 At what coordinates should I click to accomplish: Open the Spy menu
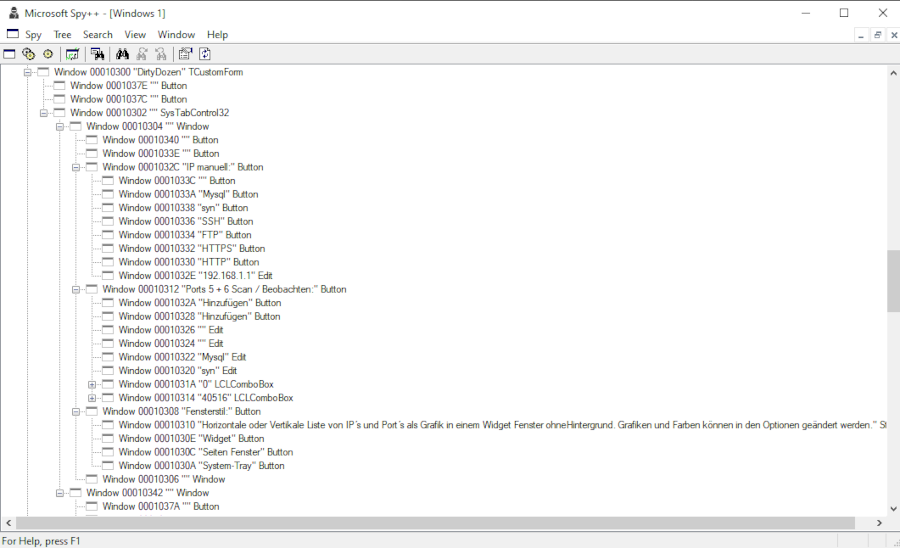pos(33,34)
